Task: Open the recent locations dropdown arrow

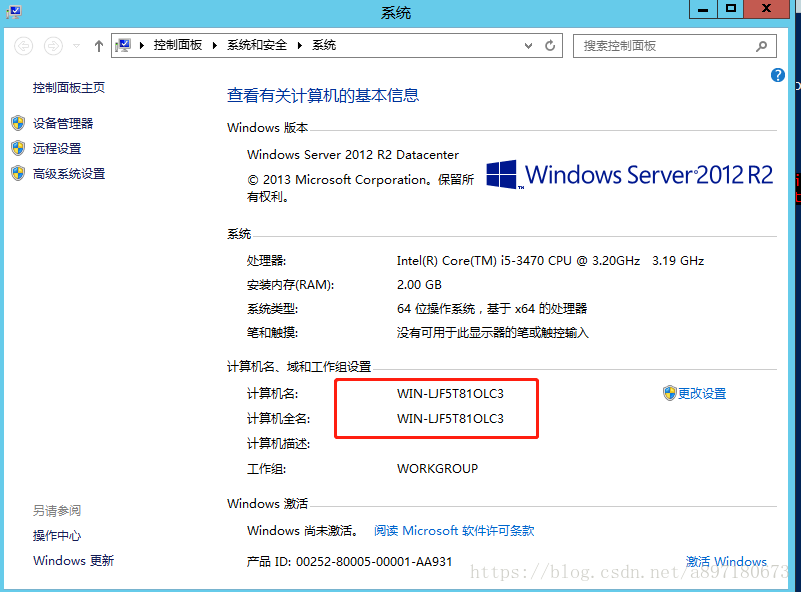Action: point(77,46)
